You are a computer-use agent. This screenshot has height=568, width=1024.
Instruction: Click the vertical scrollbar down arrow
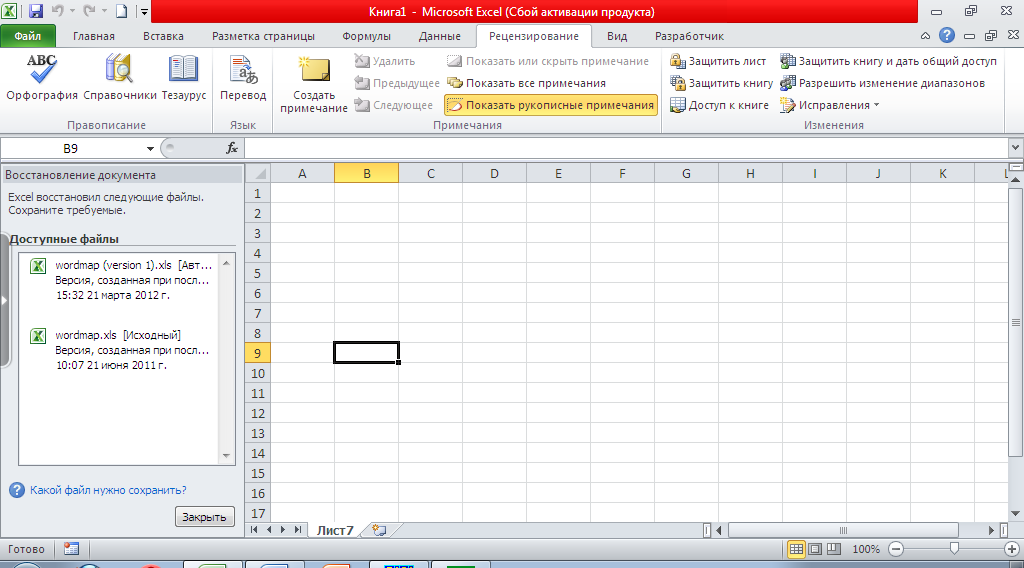(1016, 514)
